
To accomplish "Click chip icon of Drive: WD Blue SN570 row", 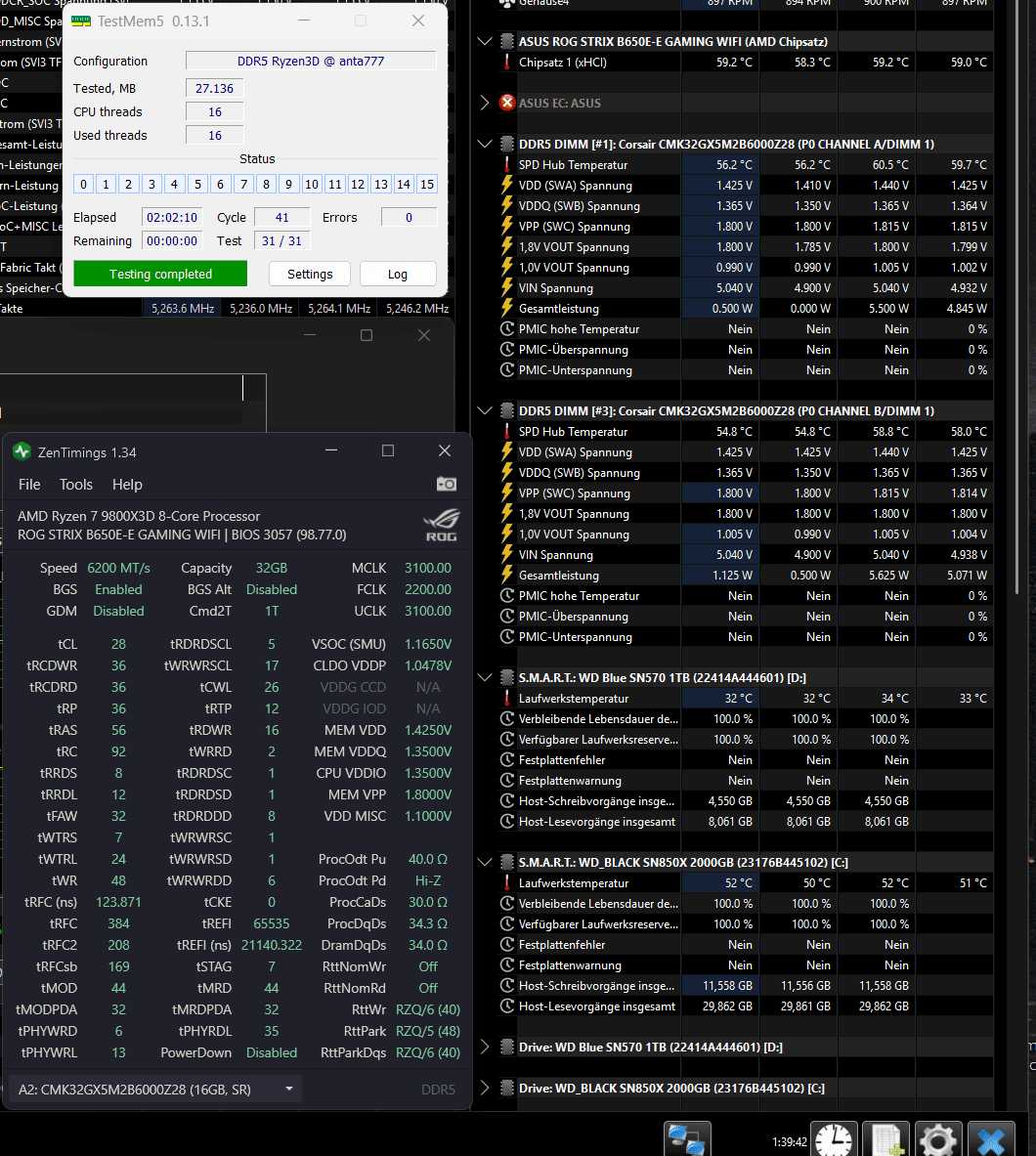I will pyautogui.click(x=506, y=1047).
